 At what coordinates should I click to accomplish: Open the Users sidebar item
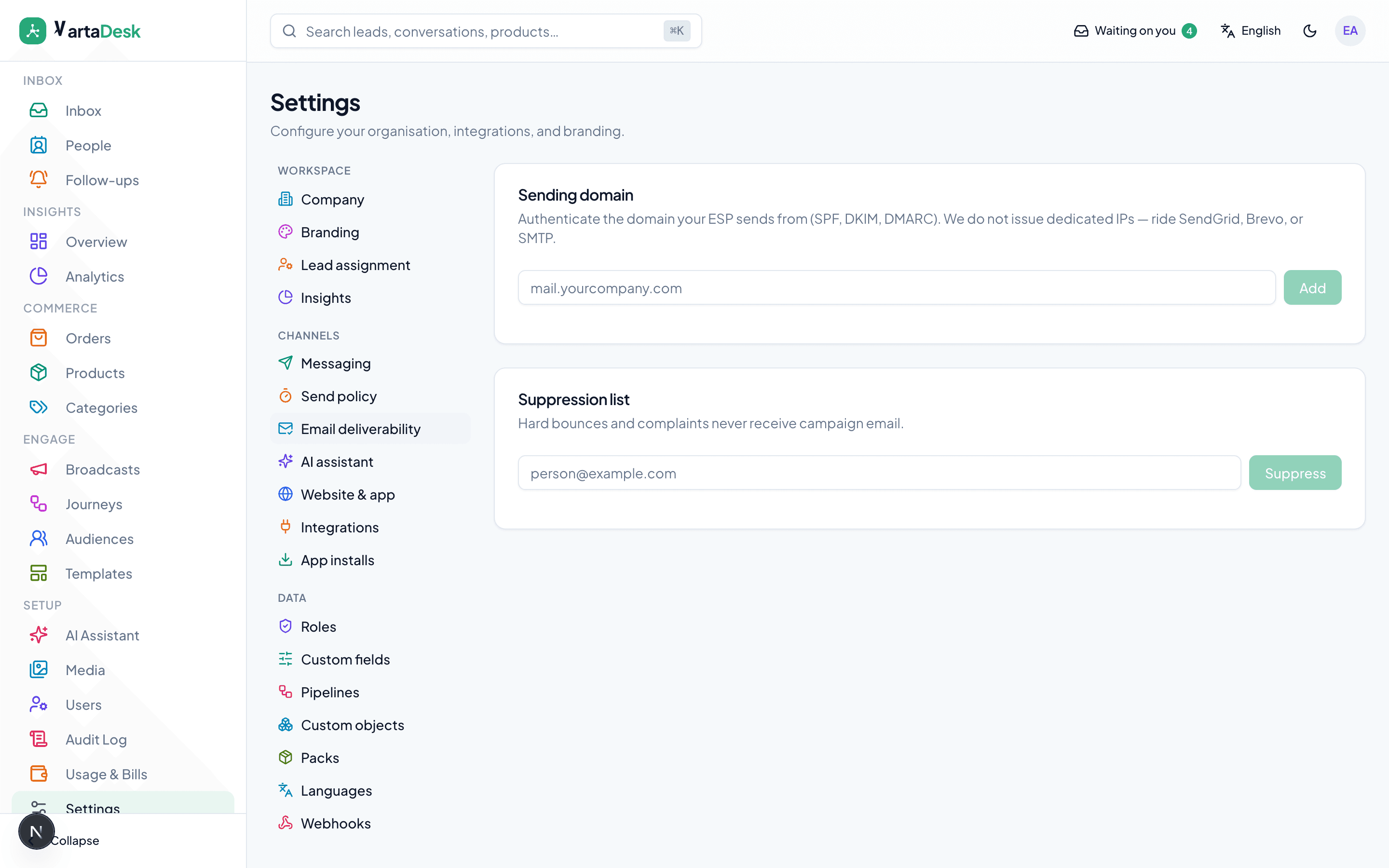pos(123,705)
